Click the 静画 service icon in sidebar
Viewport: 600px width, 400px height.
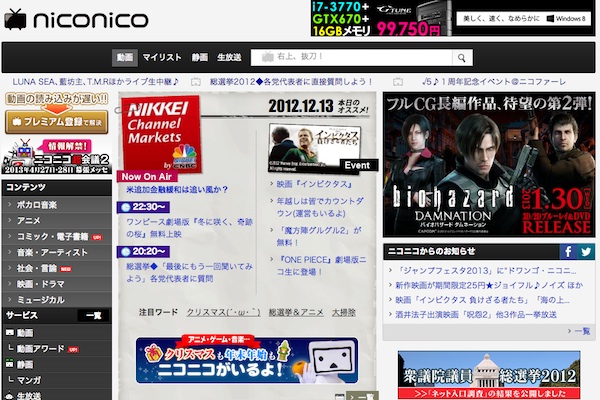8,365
